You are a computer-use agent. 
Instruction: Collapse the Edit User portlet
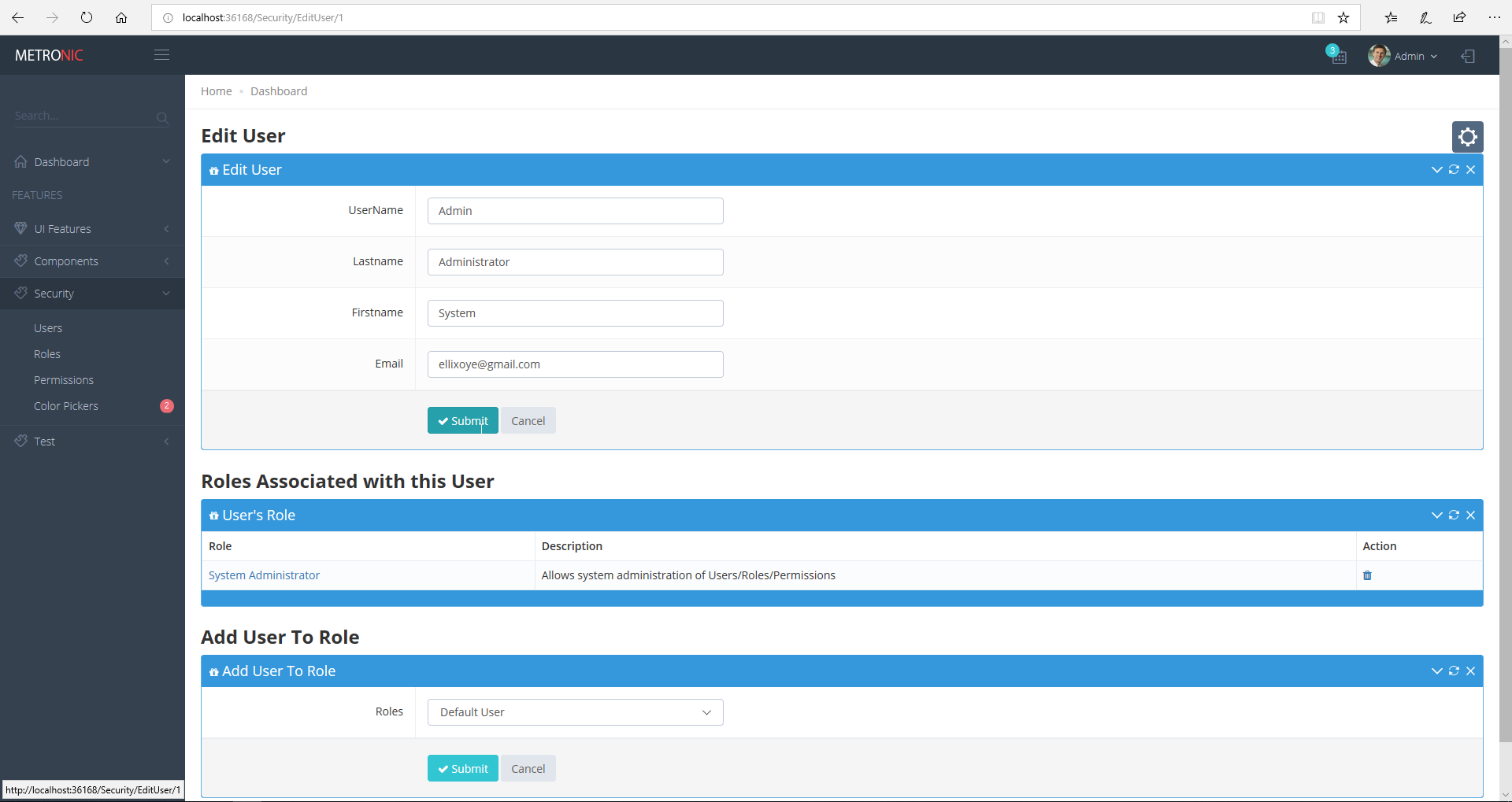[x=1436, y=169]
